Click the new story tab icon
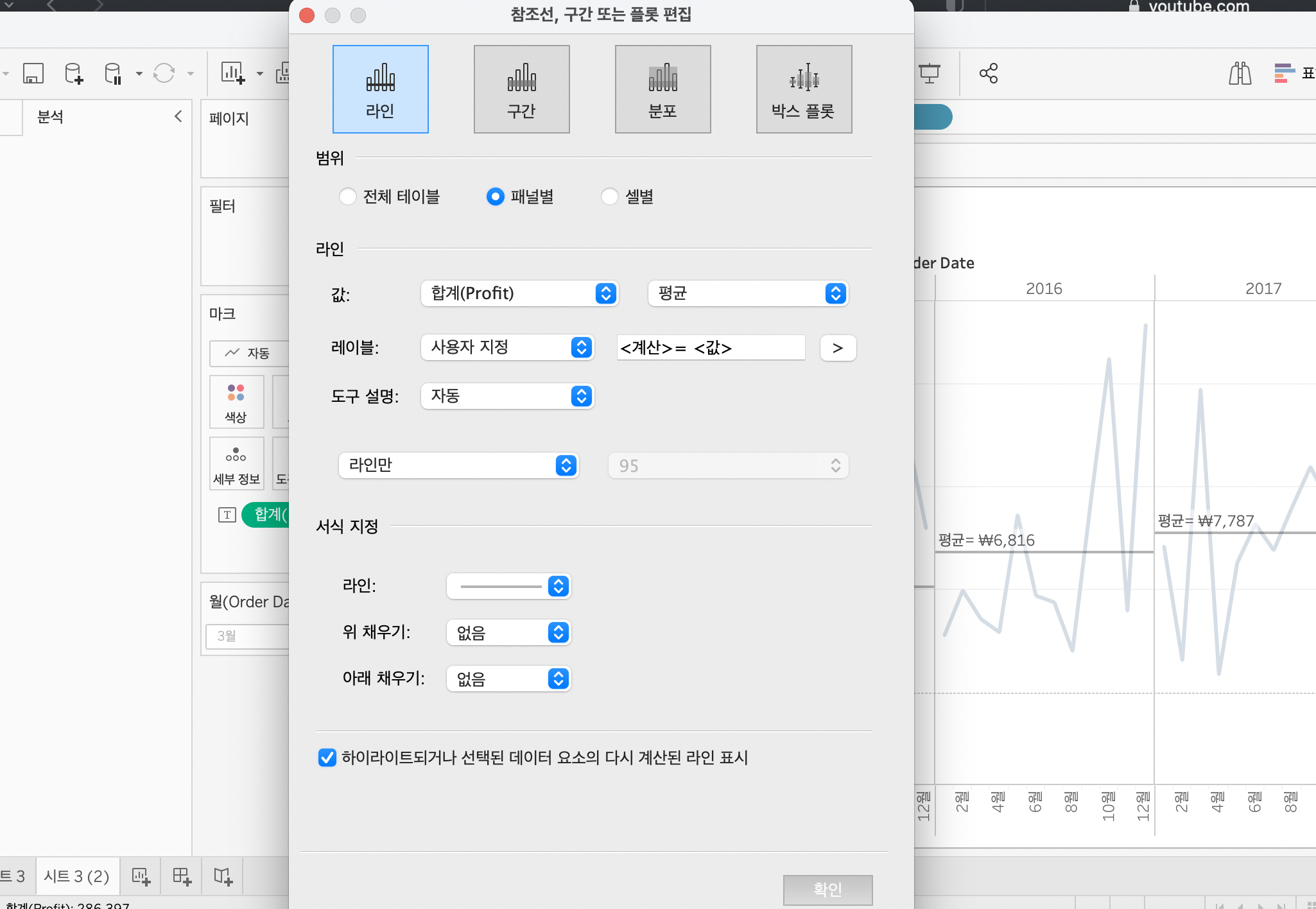Screen dimensions: 1316x909 click(223, 876)
